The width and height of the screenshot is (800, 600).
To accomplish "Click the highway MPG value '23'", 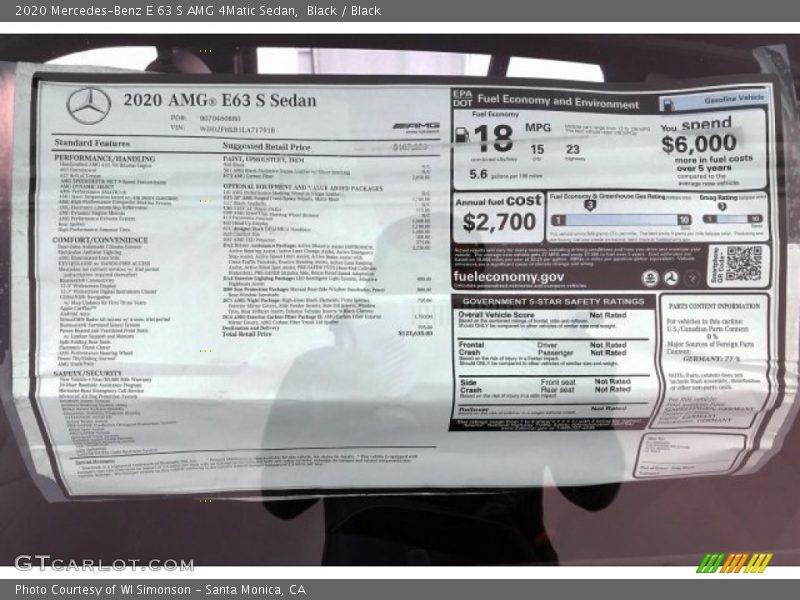I will 572,149.
